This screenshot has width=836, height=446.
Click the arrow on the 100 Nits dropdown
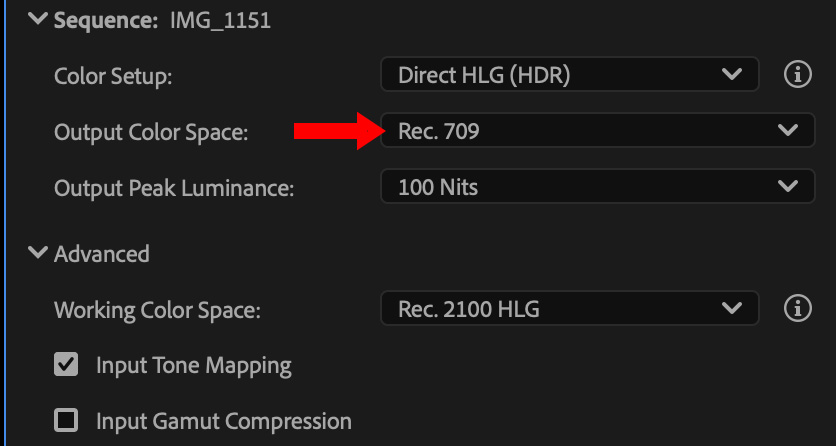pos(788,186)
